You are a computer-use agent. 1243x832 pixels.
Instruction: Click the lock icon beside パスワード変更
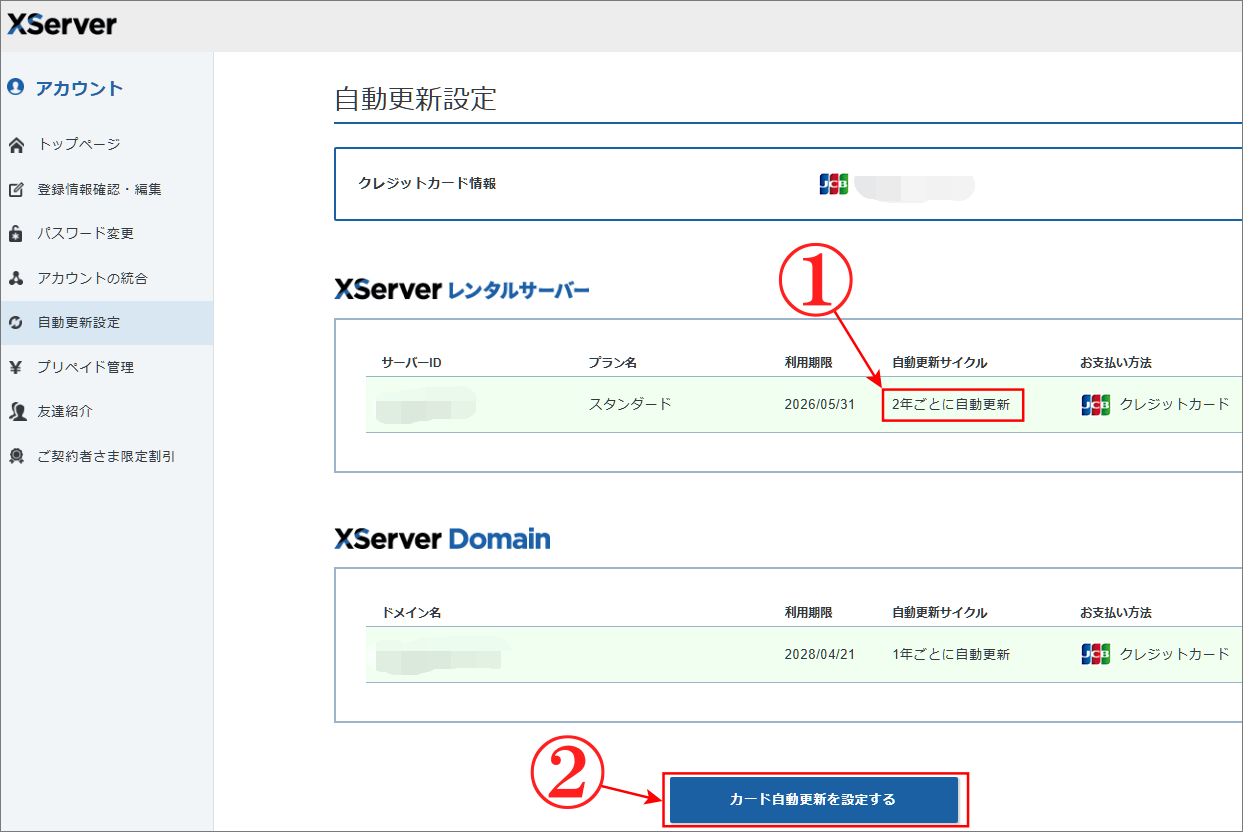[15, 233]
